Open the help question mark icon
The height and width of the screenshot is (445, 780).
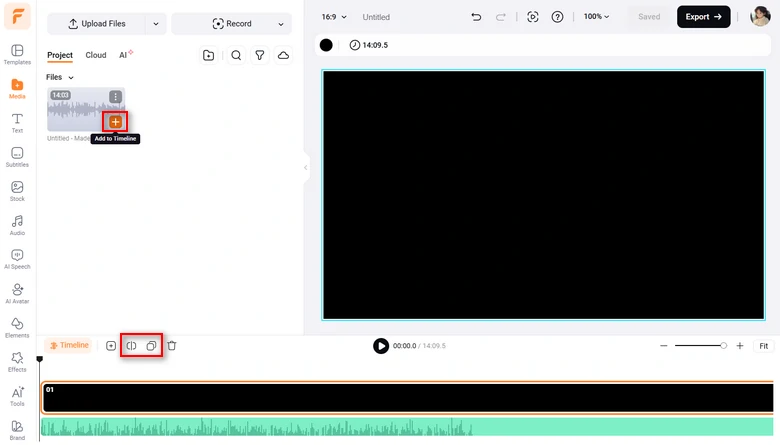click(558, 17)
